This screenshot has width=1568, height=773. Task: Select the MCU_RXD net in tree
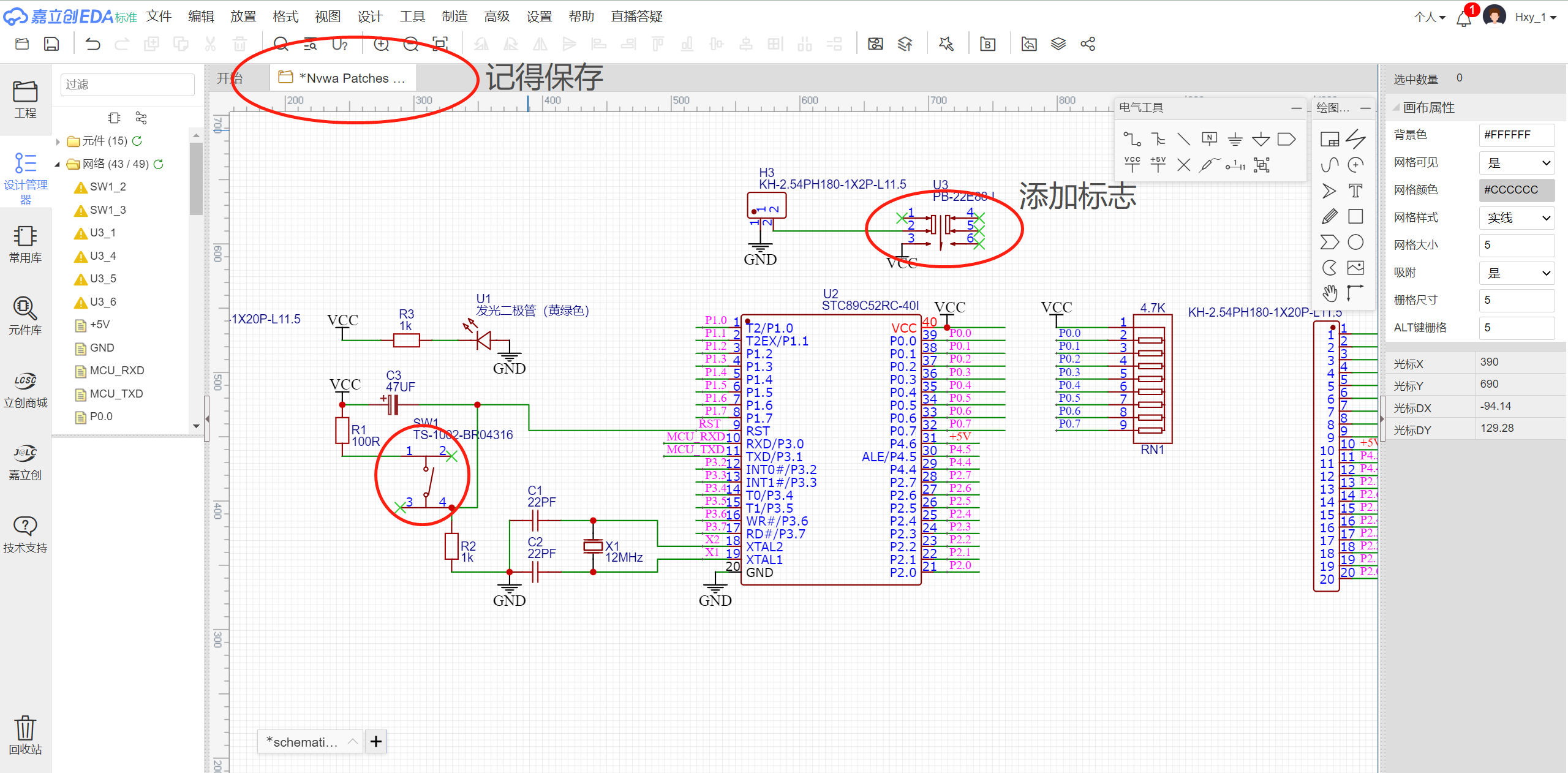(x=116, y=371)
